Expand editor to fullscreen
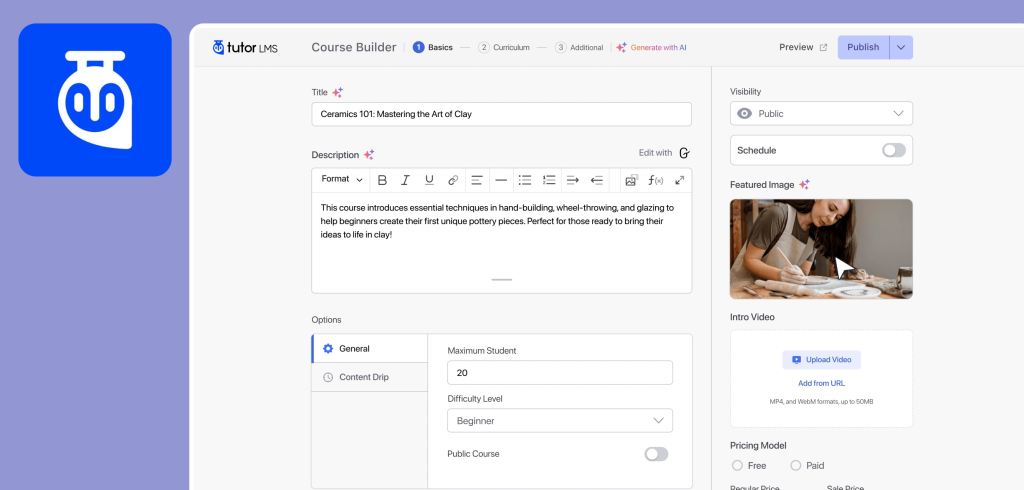 [680, 180]
